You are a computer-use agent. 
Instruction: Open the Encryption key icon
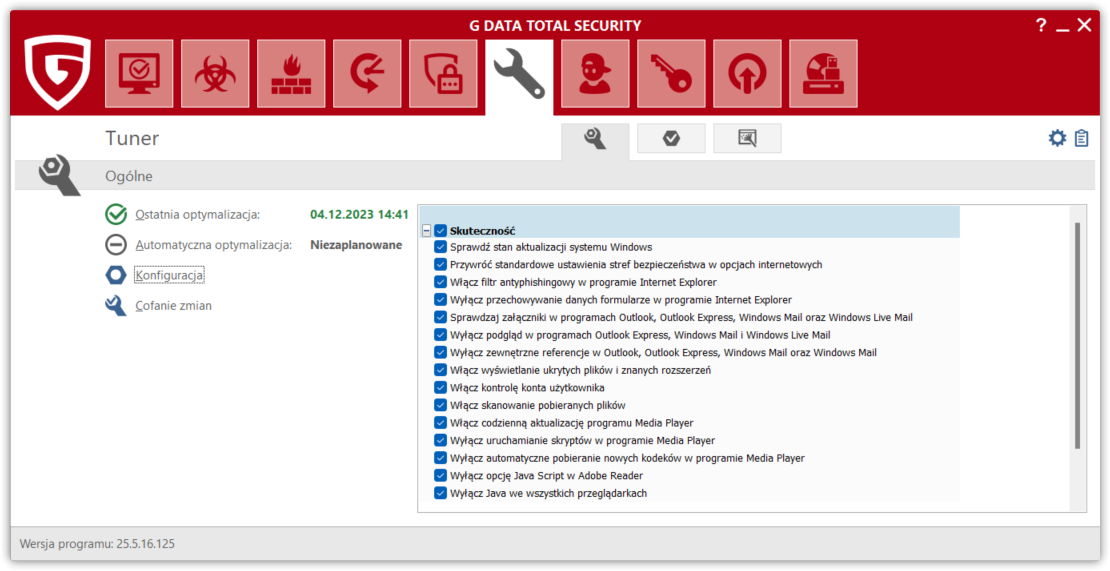point(671,74)
